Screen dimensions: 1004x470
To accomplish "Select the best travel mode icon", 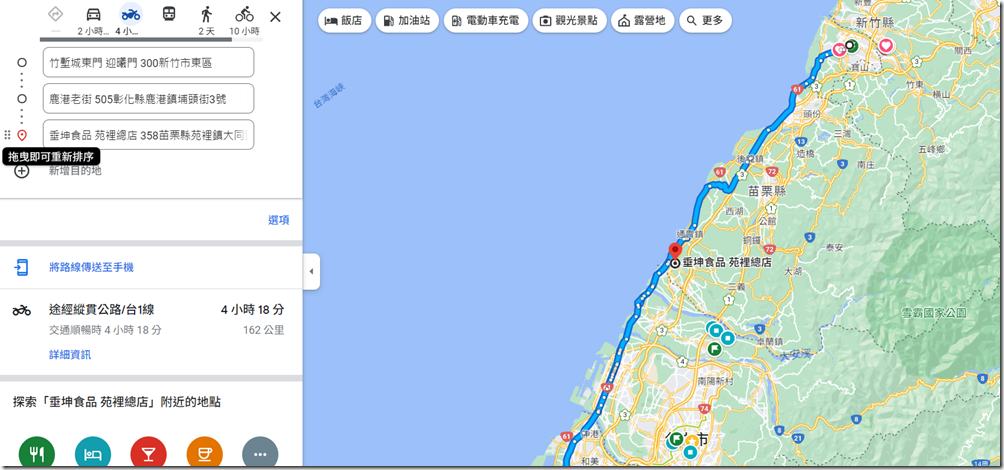I will point(56,13).
